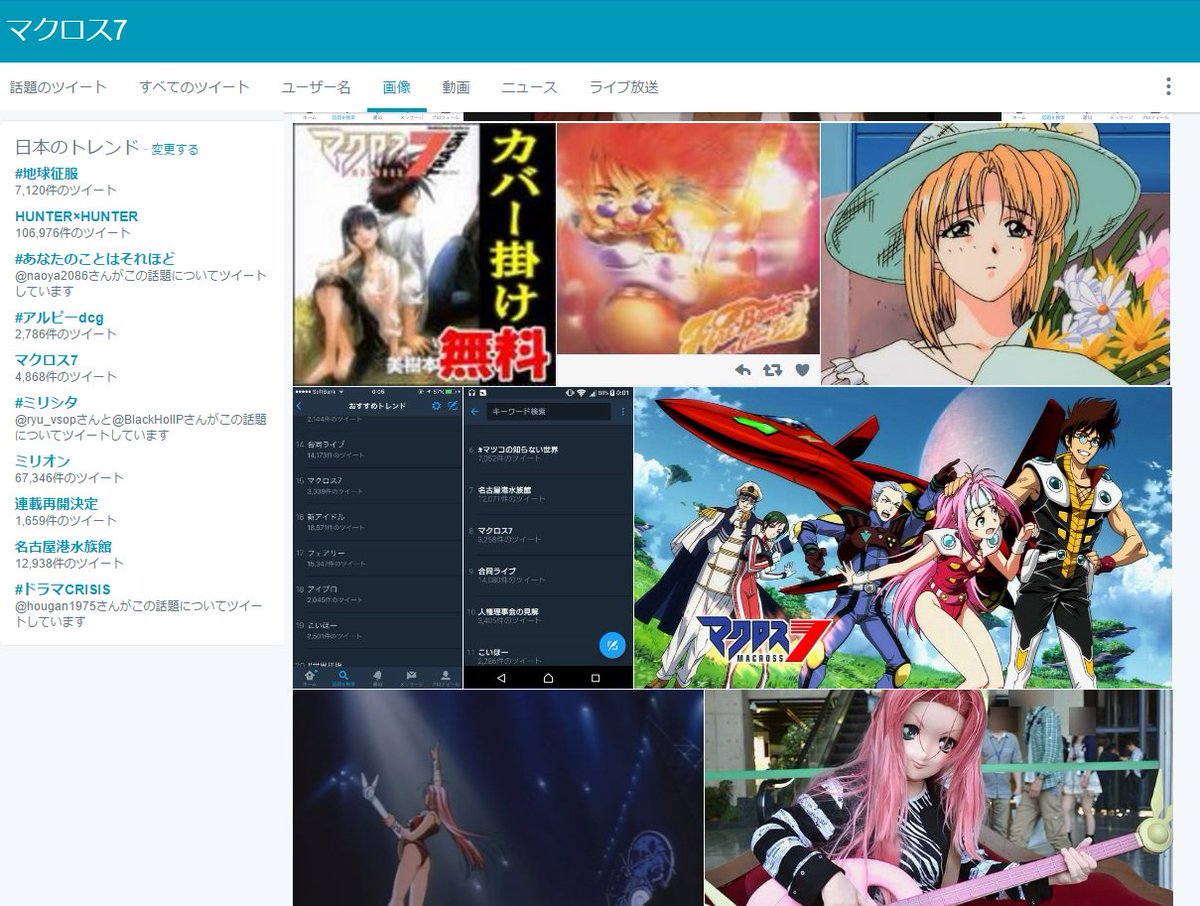This screenshot has height=906, width=1200.
Task: Click the マクロス7 search heading
Action: pyautogui.click(x=67, y=29)
